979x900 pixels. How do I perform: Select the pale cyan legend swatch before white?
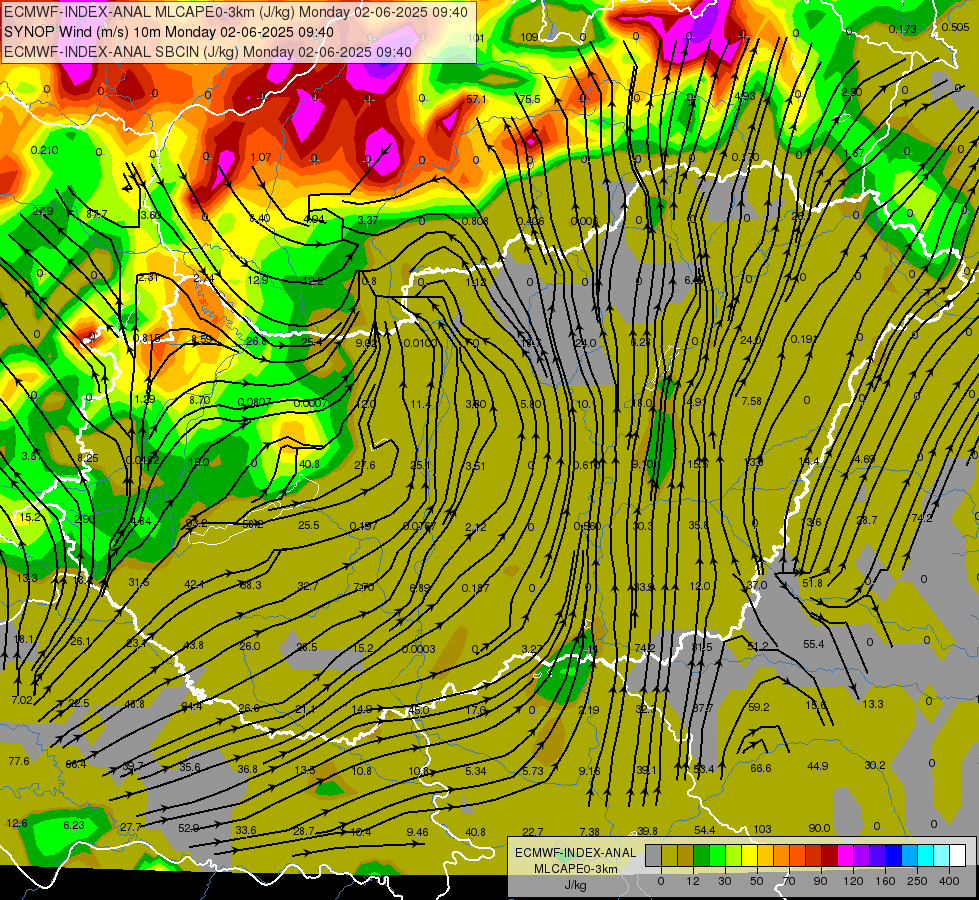(x=942, y=856)
